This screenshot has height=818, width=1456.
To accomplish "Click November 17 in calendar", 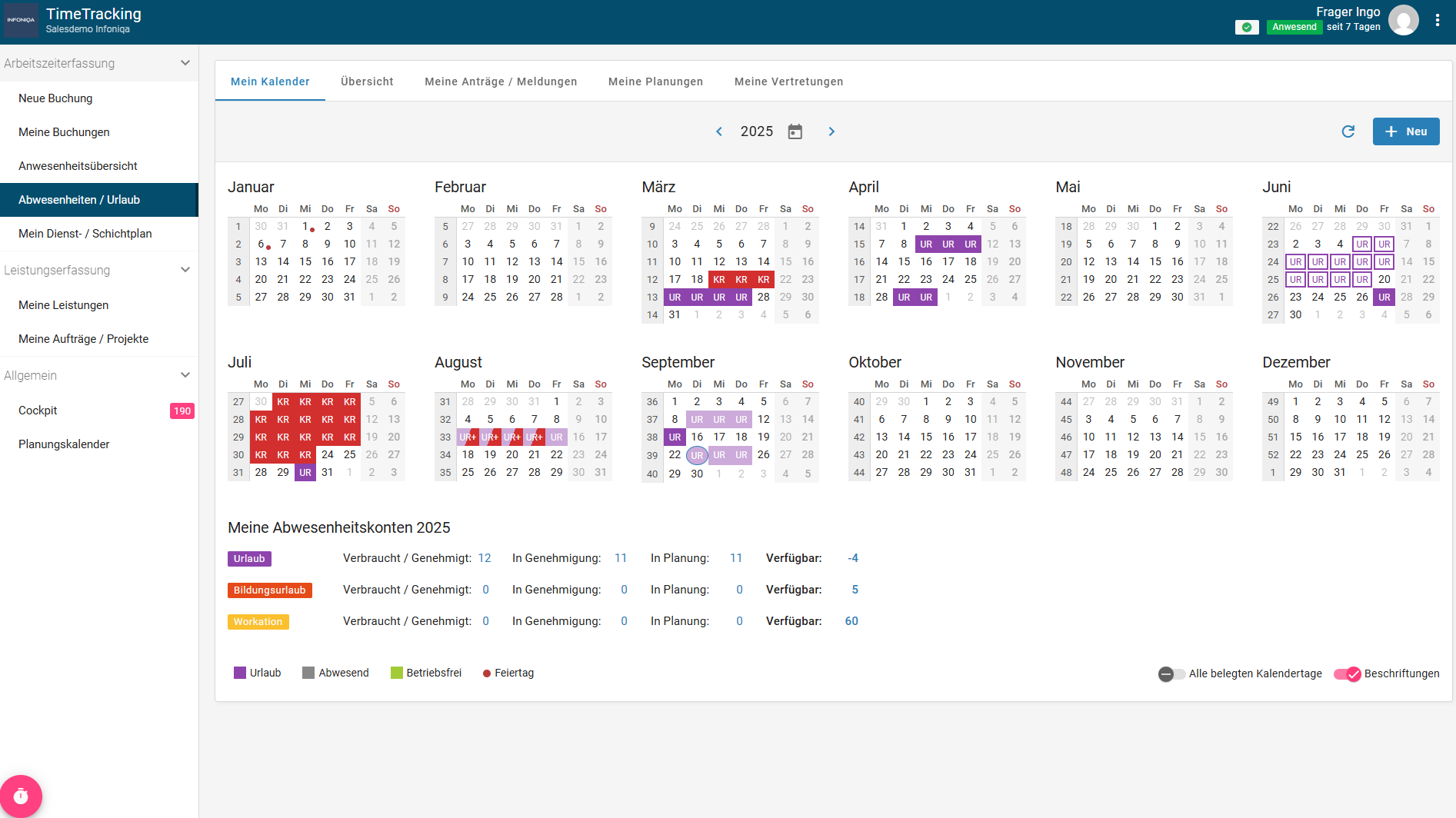I will [x=1088, y=454].
